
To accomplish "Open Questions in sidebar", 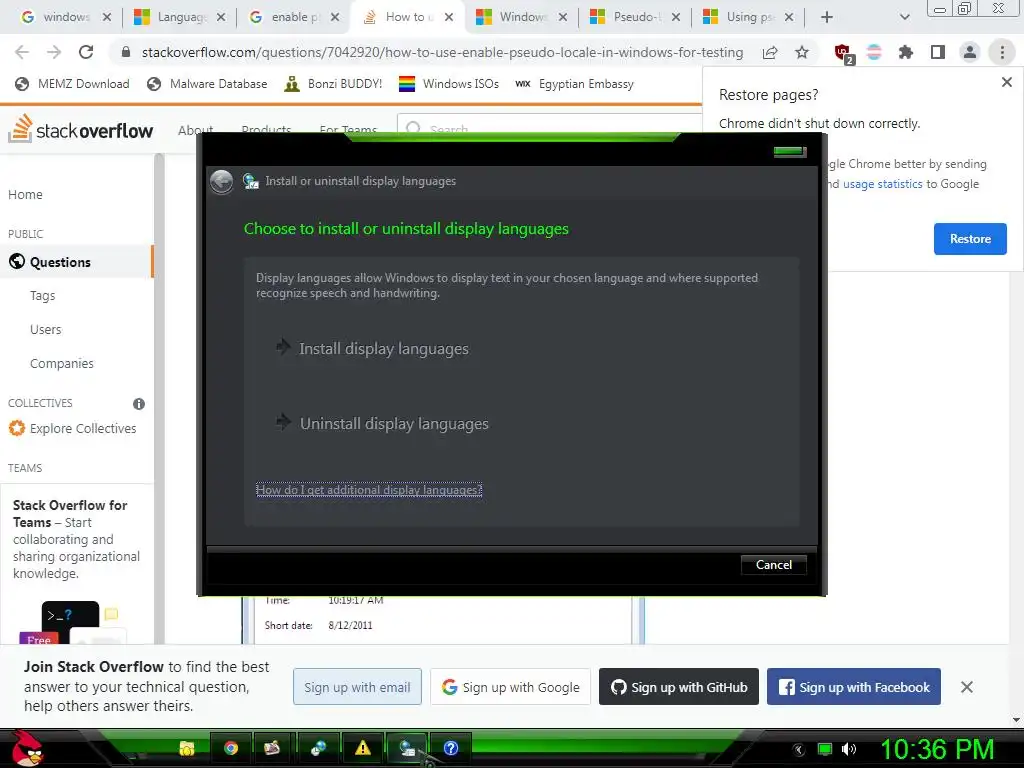I will (76, 262).
